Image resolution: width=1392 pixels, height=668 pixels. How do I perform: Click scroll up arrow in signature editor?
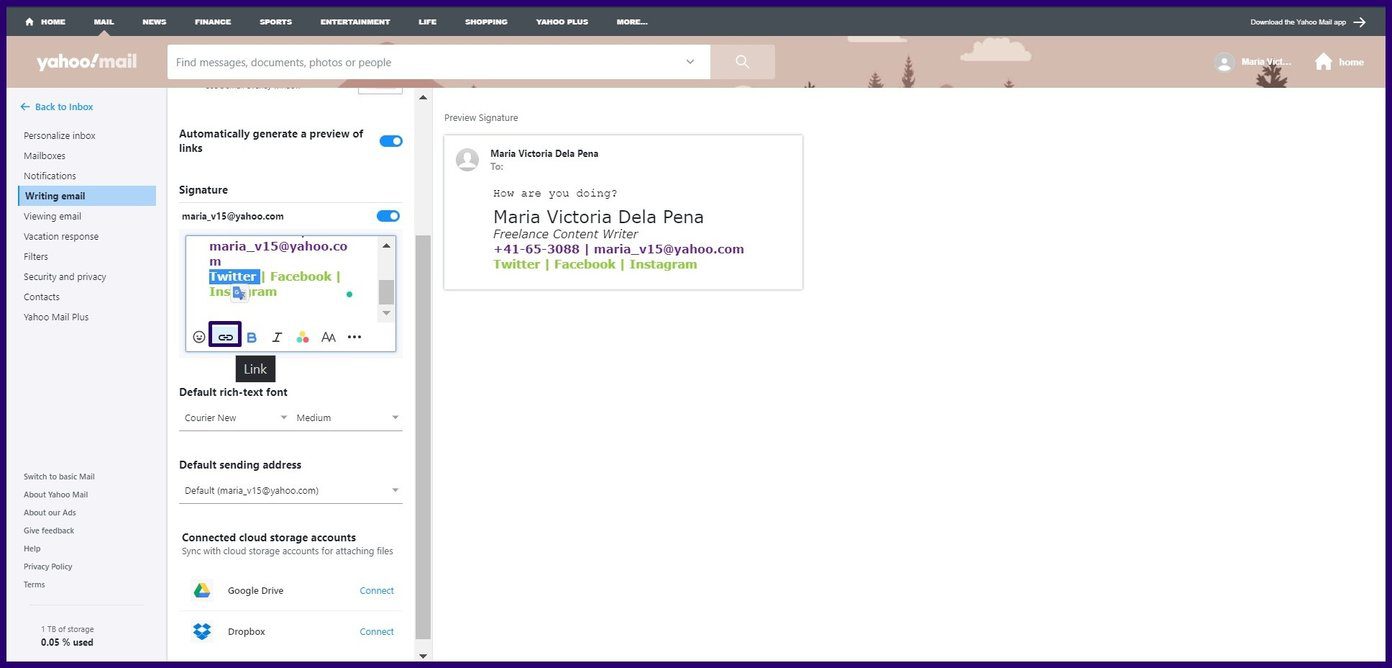(387, 246)
